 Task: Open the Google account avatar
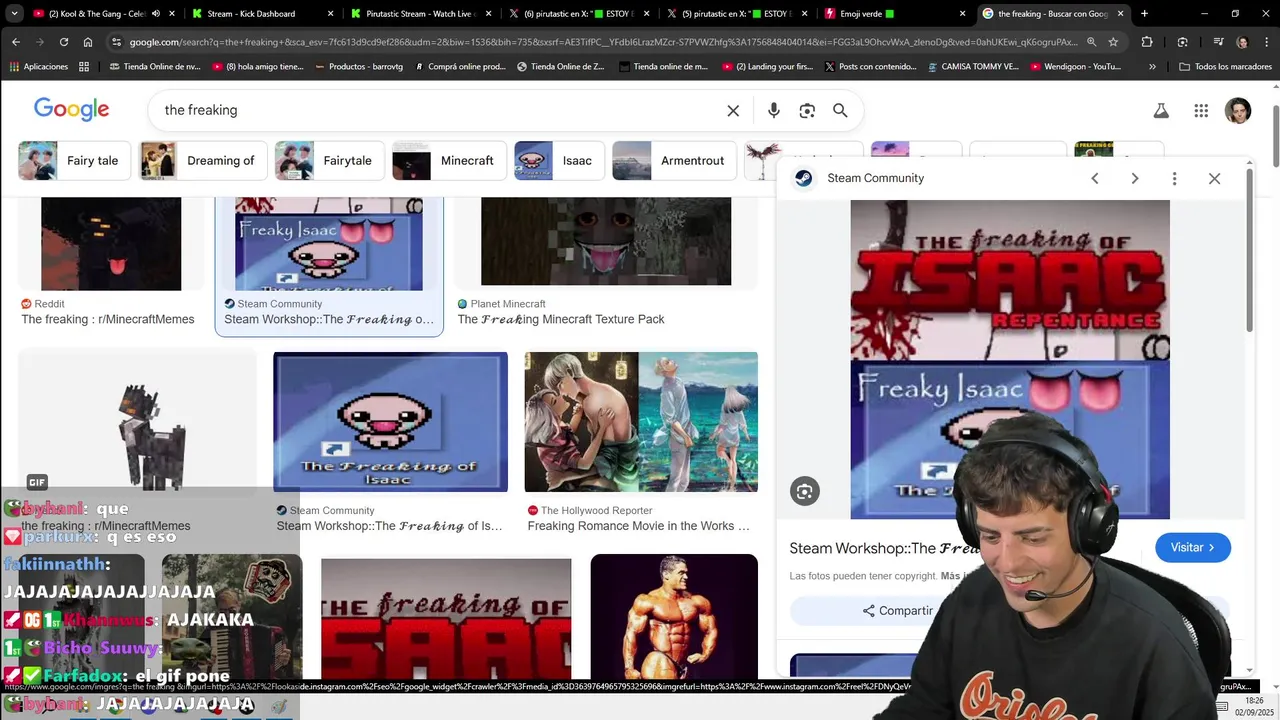tap(1238, 111)
